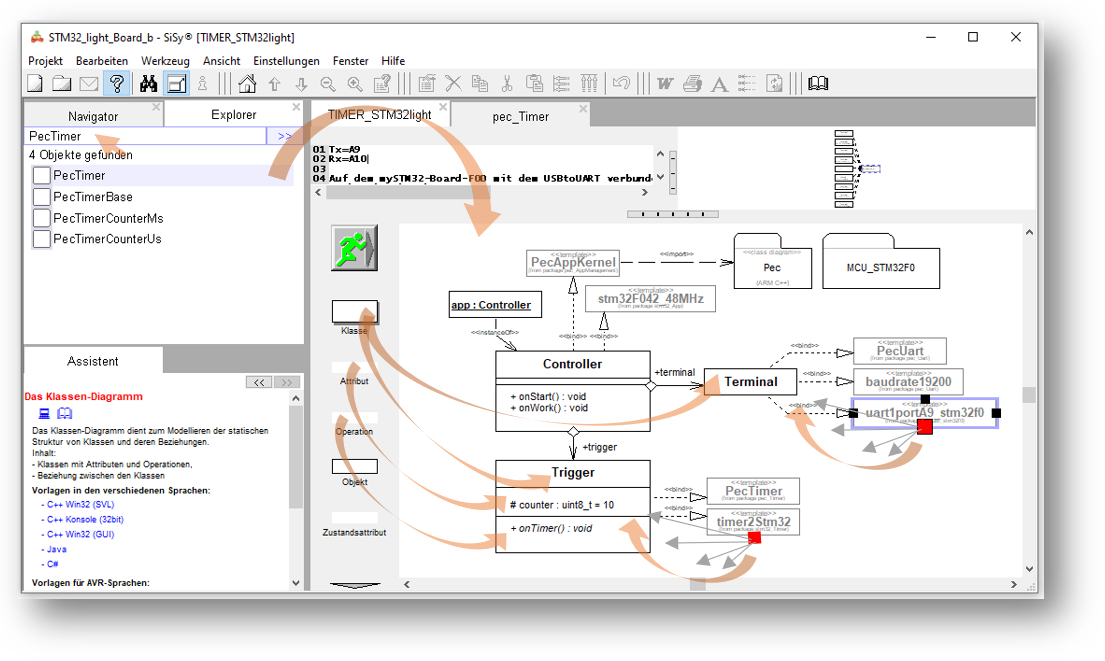Click the >> forward button in Assistent

coord(286,382)
